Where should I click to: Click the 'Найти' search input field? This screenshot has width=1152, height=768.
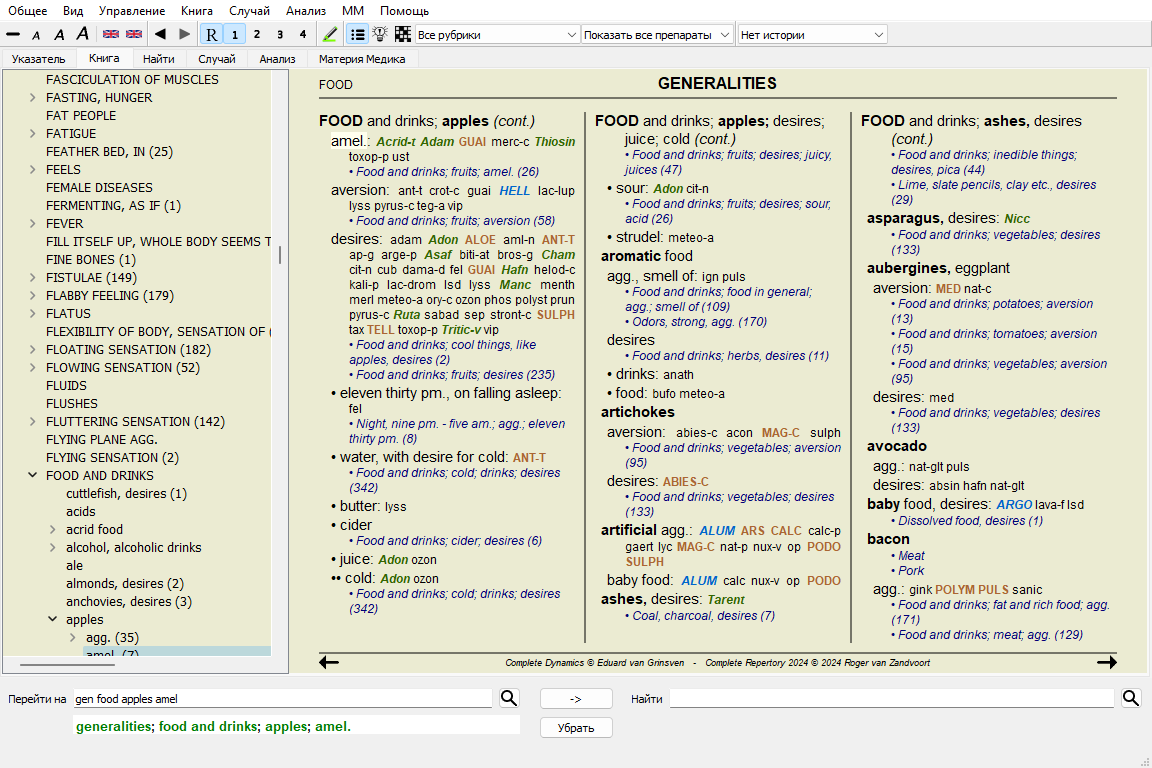point(891,699)
